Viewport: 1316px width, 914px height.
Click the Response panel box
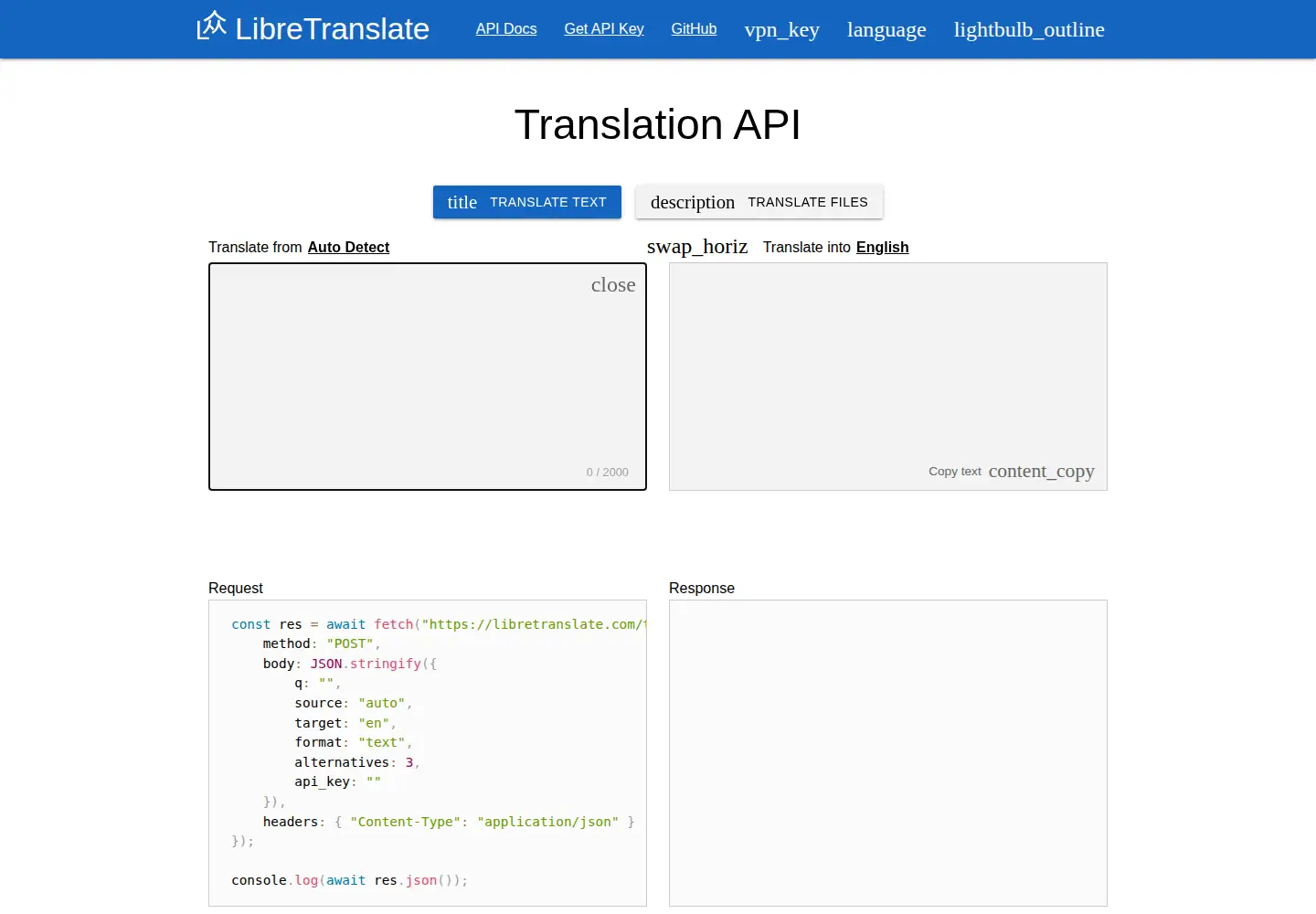(888, 753)
